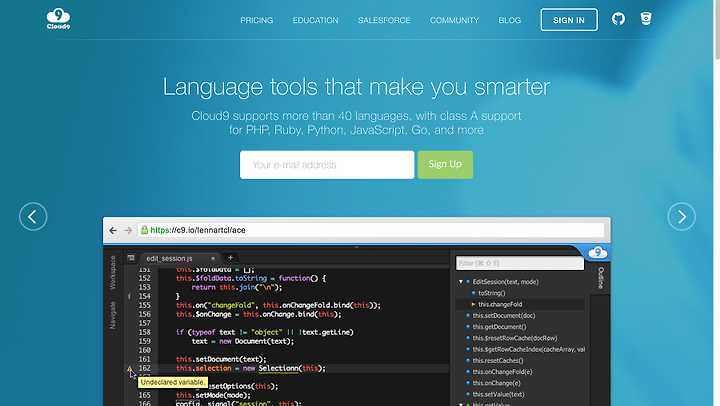Click the green Sign Up button

coord(445,164)
